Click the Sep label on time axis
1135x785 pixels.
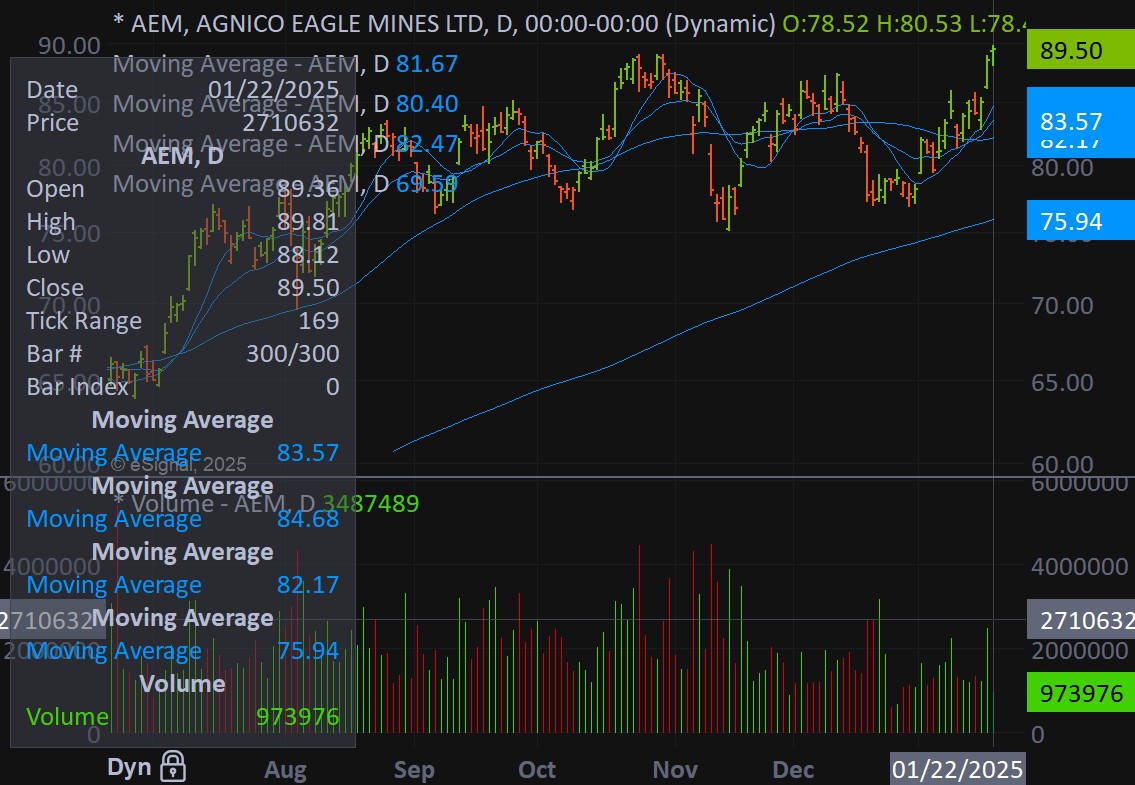point(413,769)
